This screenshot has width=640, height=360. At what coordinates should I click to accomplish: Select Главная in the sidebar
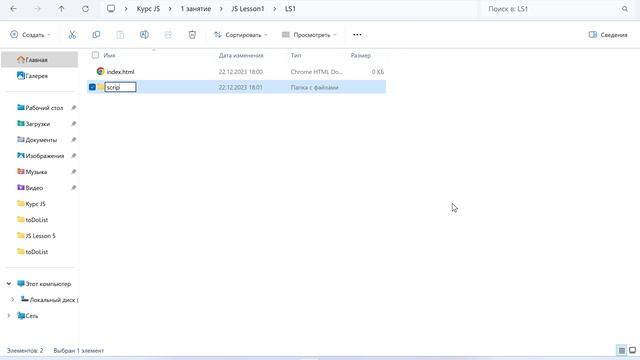tap(40, 60)
